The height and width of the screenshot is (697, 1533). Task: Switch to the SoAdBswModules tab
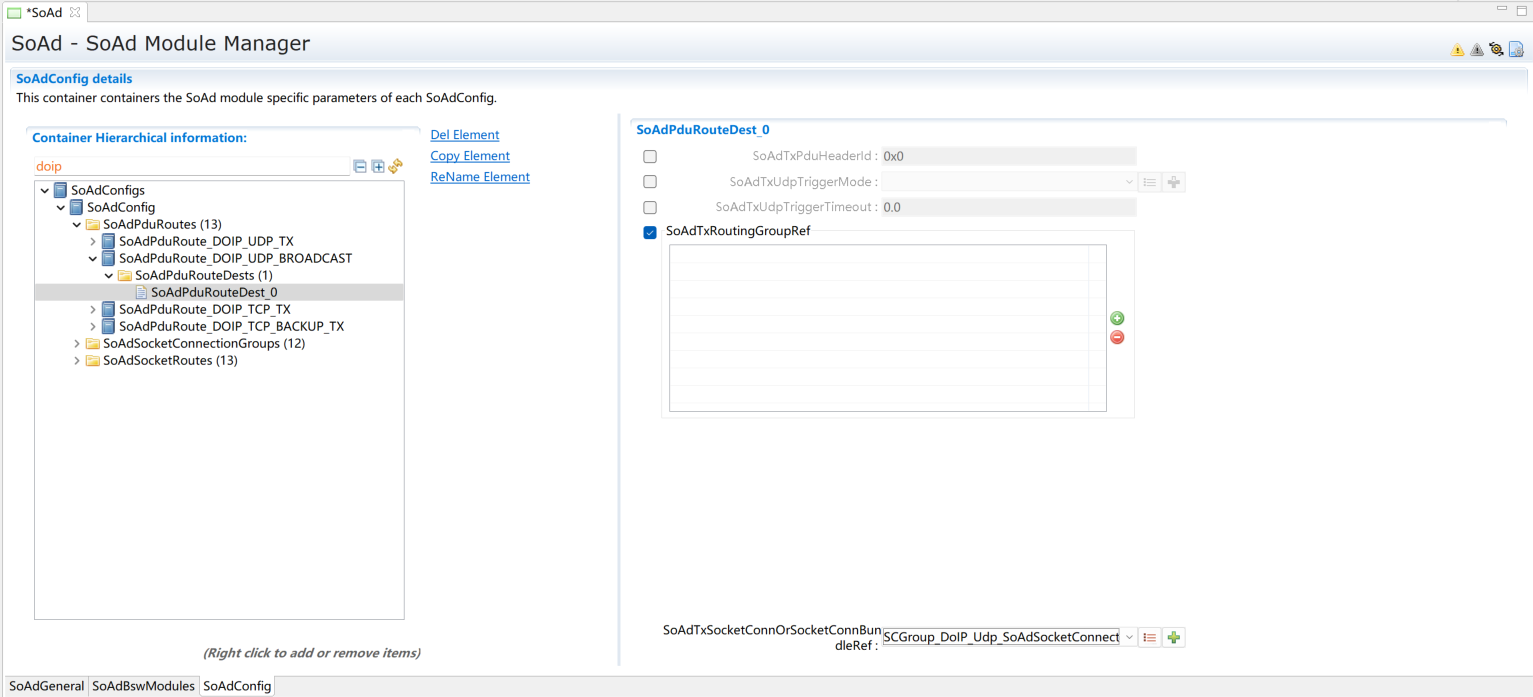click(143, 686)
